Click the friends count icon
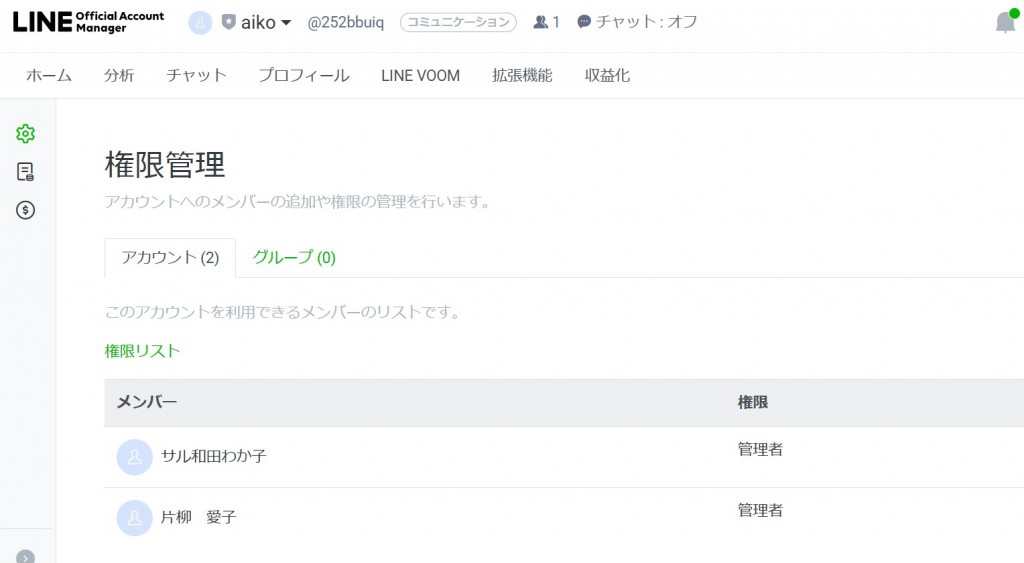 (540, 22)
